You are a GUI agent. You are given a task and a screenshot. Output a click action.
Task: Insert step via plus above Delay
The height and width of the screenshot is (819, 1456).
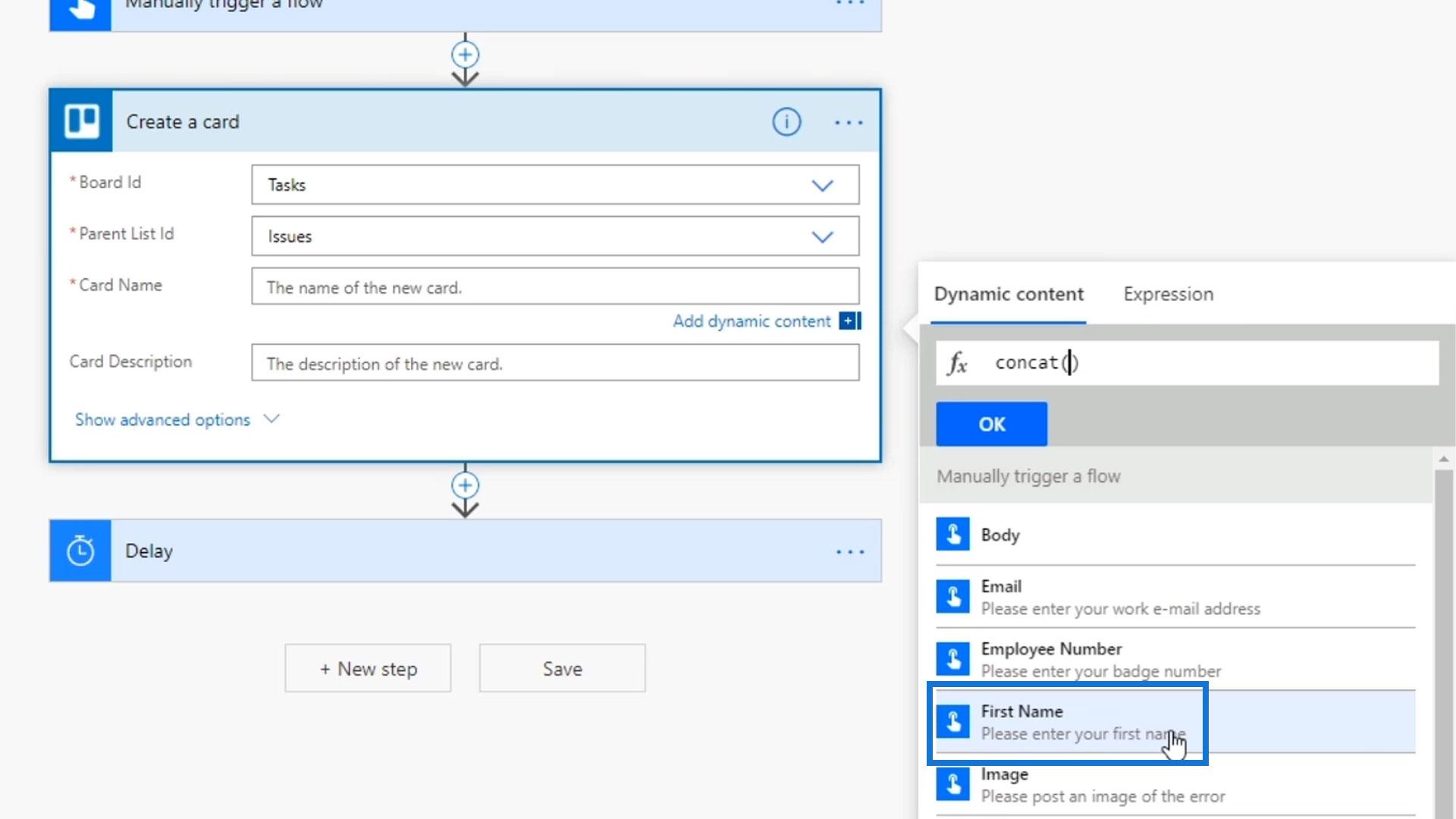pyautogui.click(x=465, y=485)
